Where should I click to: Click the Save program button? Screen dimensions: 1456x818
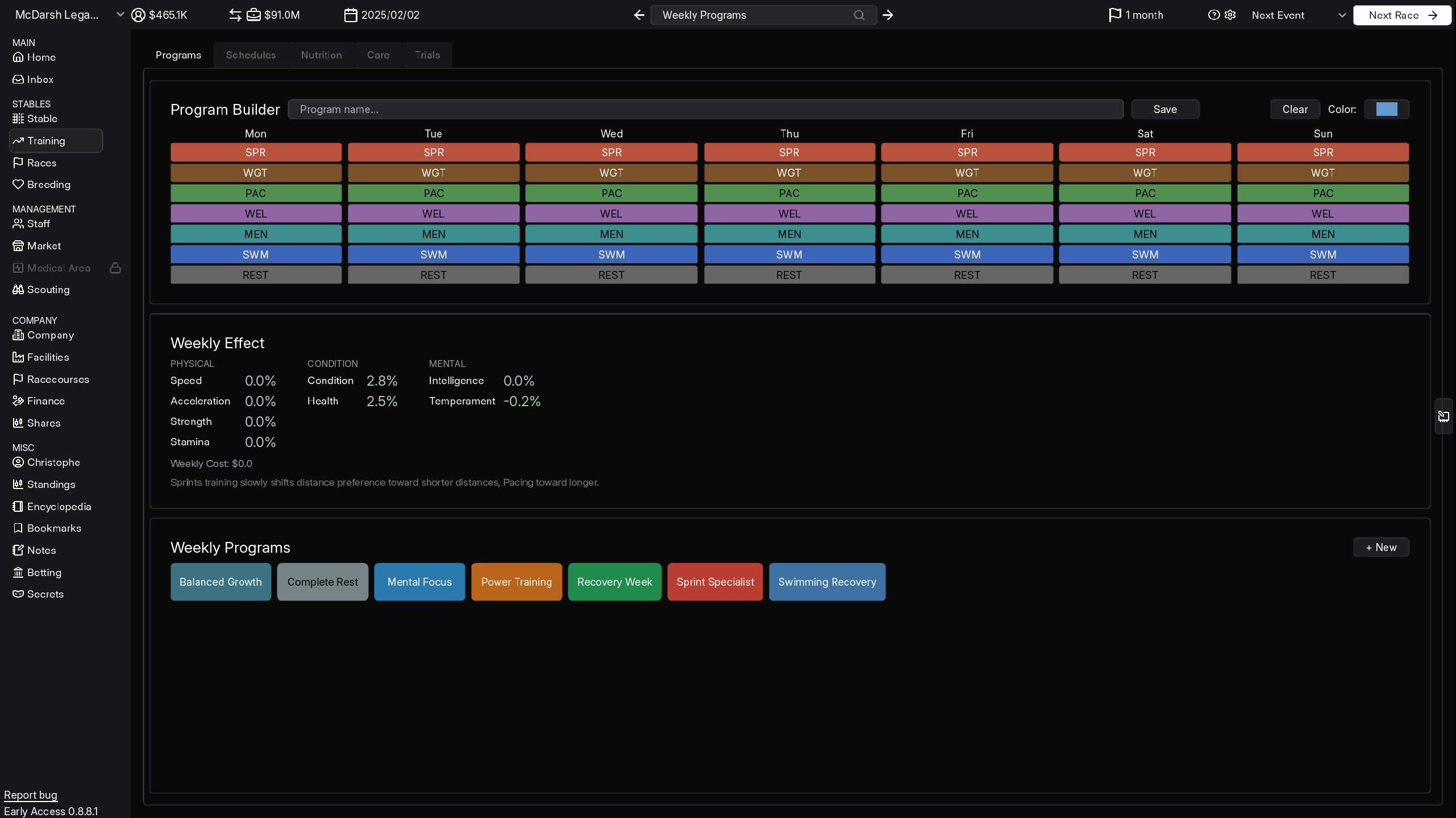pyautogui.click(x=1164, y=109)
